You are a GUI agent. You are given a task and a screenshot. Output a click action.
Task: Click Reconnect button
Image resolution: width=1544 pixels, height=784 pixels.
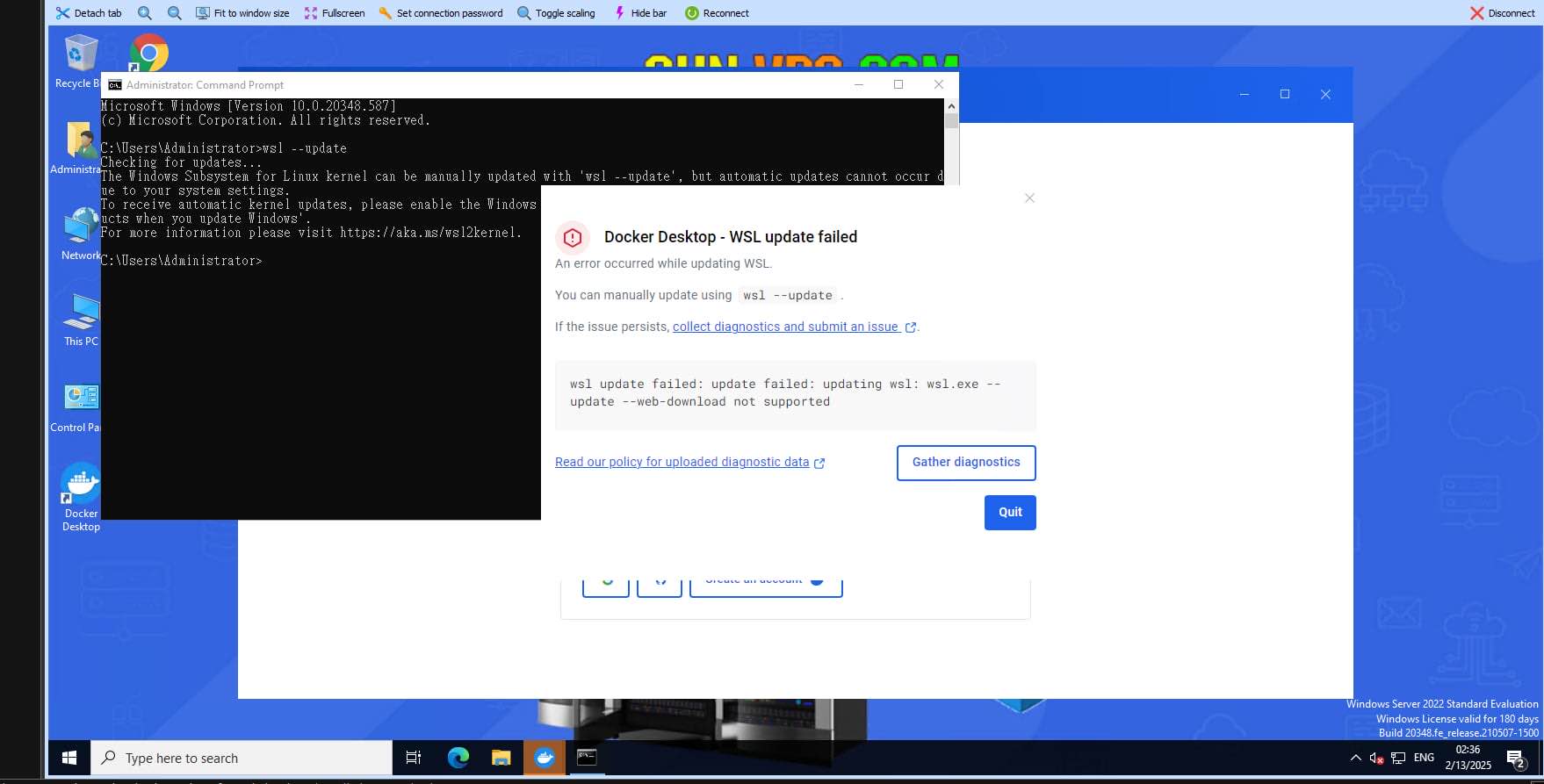pos(717,13)
